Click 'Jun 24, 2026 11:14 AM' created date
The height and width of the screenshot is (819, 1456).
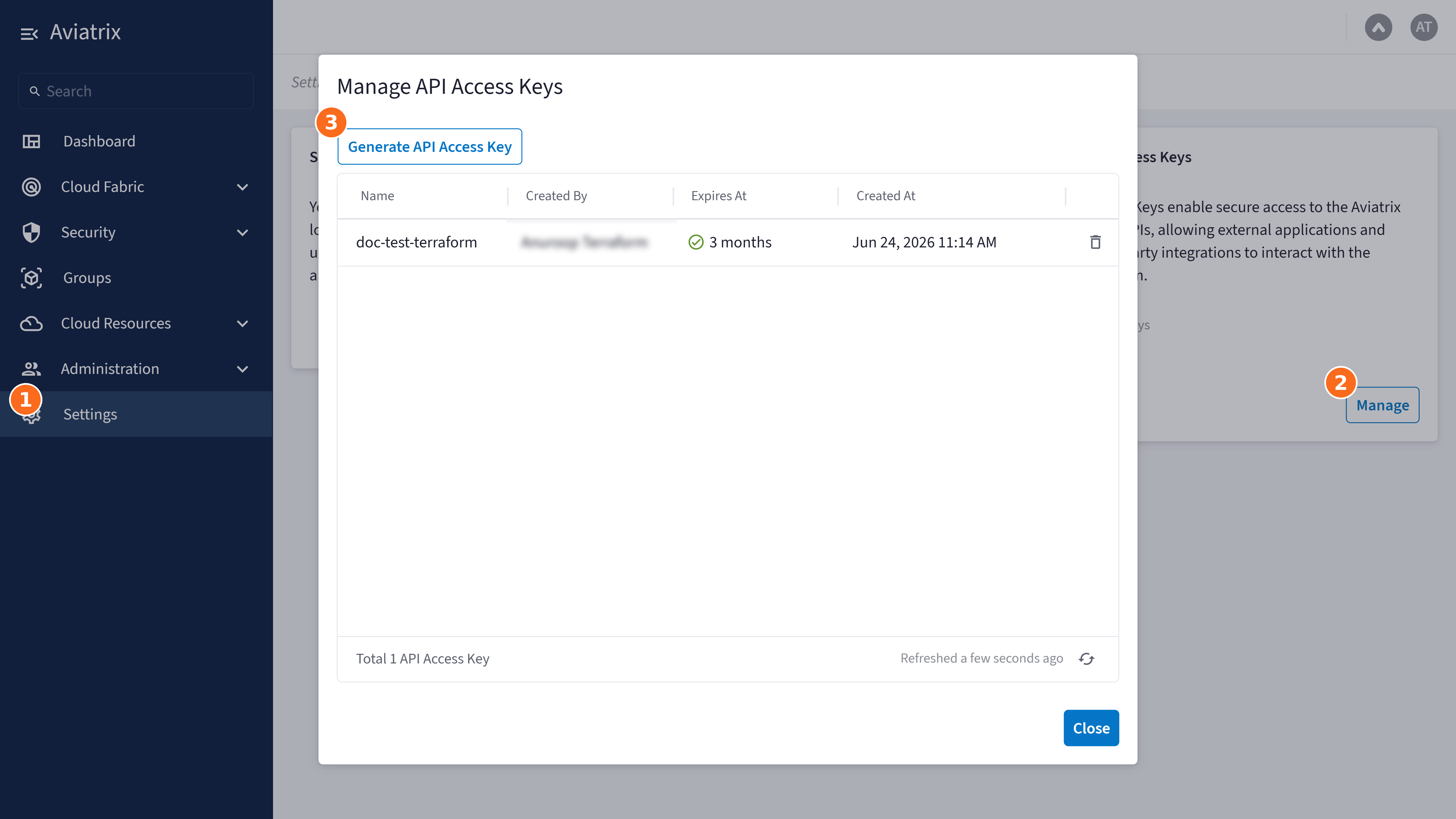point(924,242)
